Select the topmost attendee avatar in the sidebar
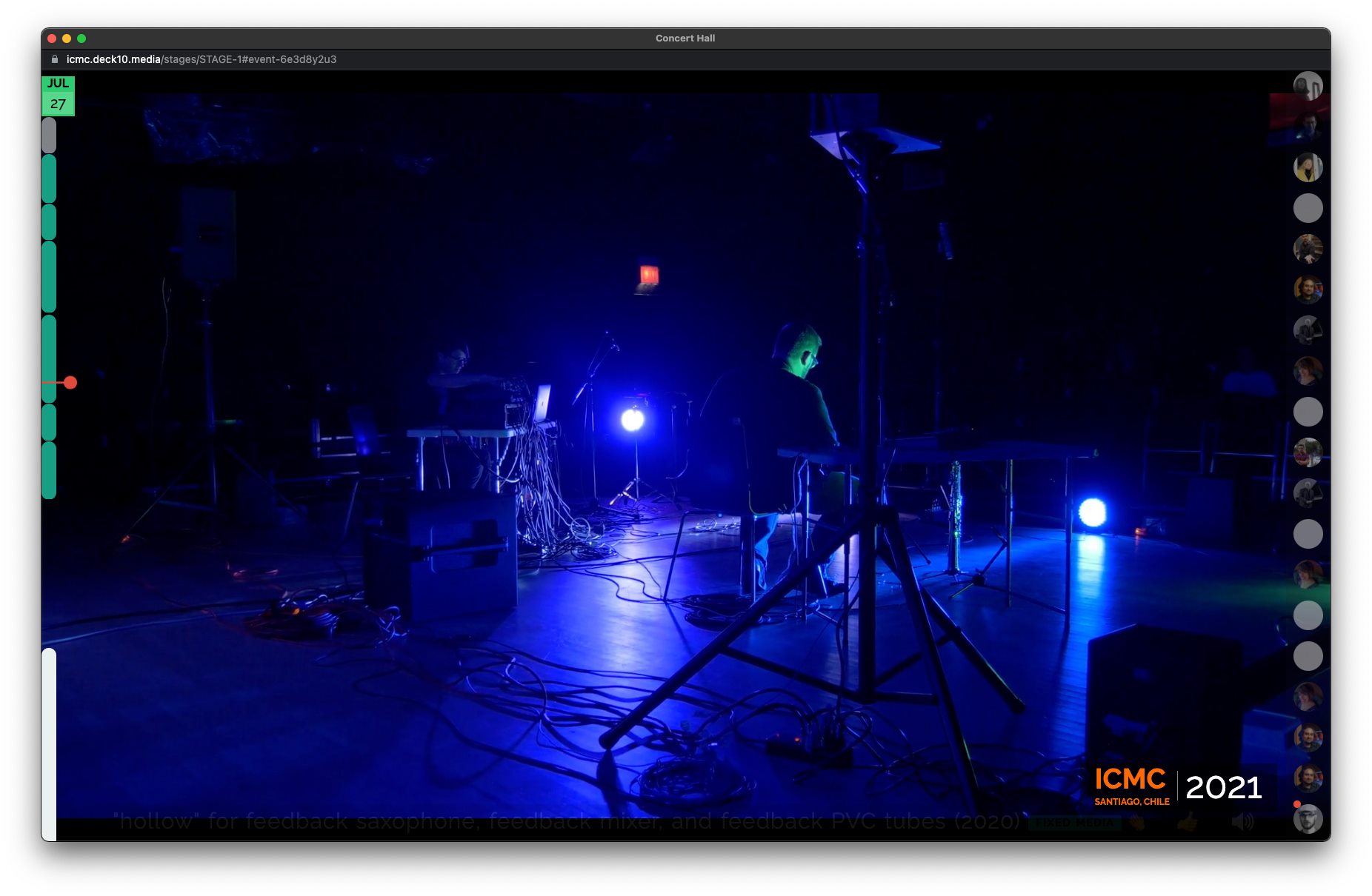Image resolution: width=1372 pixels, height=896 pixels. 1308,86
